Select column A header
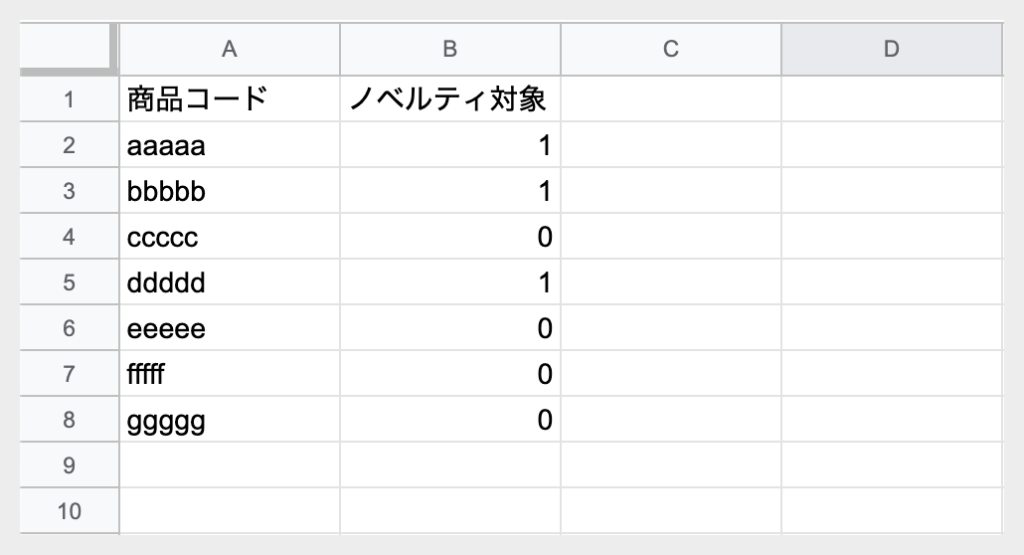Viewport: 1024px width, 555px height. (x=229, y=49)
